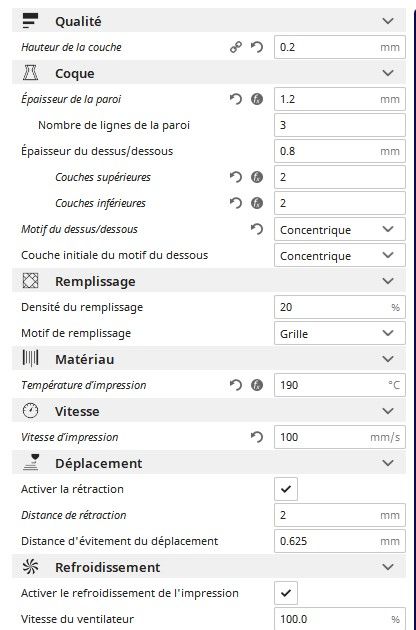Click the Distance de rétraction input
The width and height of the screenshot is (416, 630).
(x=340, y=515)
